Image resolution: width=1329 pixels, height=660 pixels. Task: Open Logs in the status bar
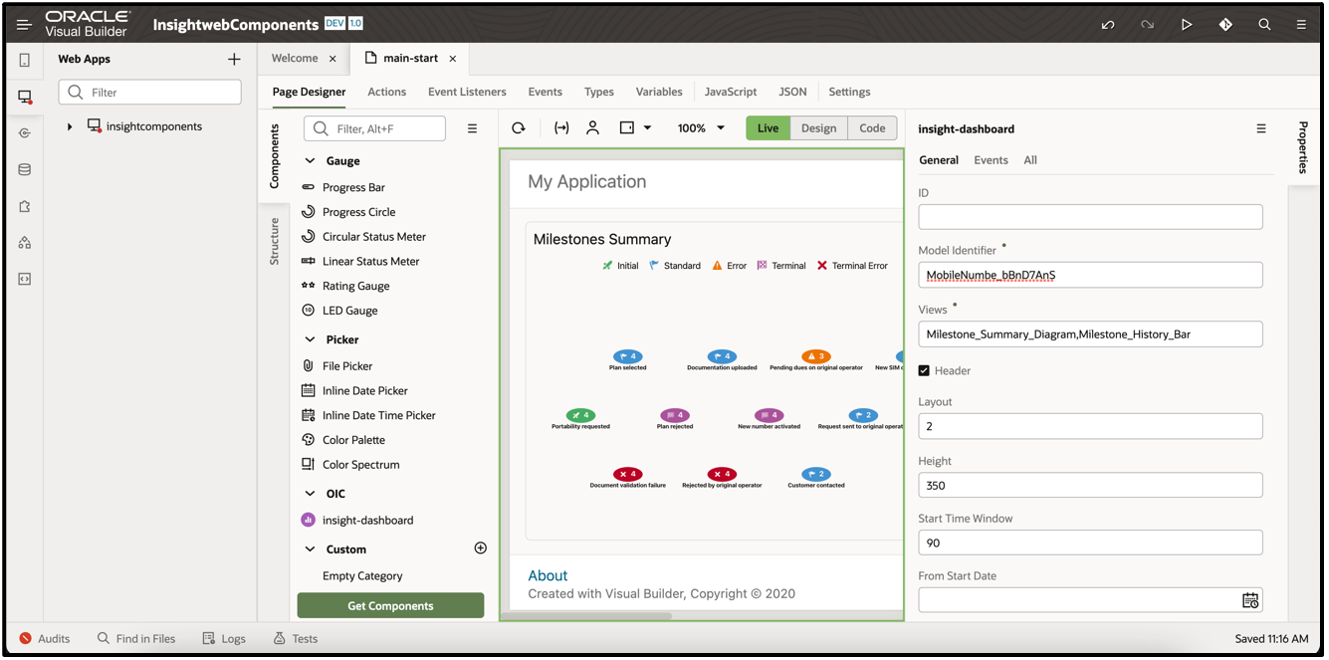click(224, 638)
